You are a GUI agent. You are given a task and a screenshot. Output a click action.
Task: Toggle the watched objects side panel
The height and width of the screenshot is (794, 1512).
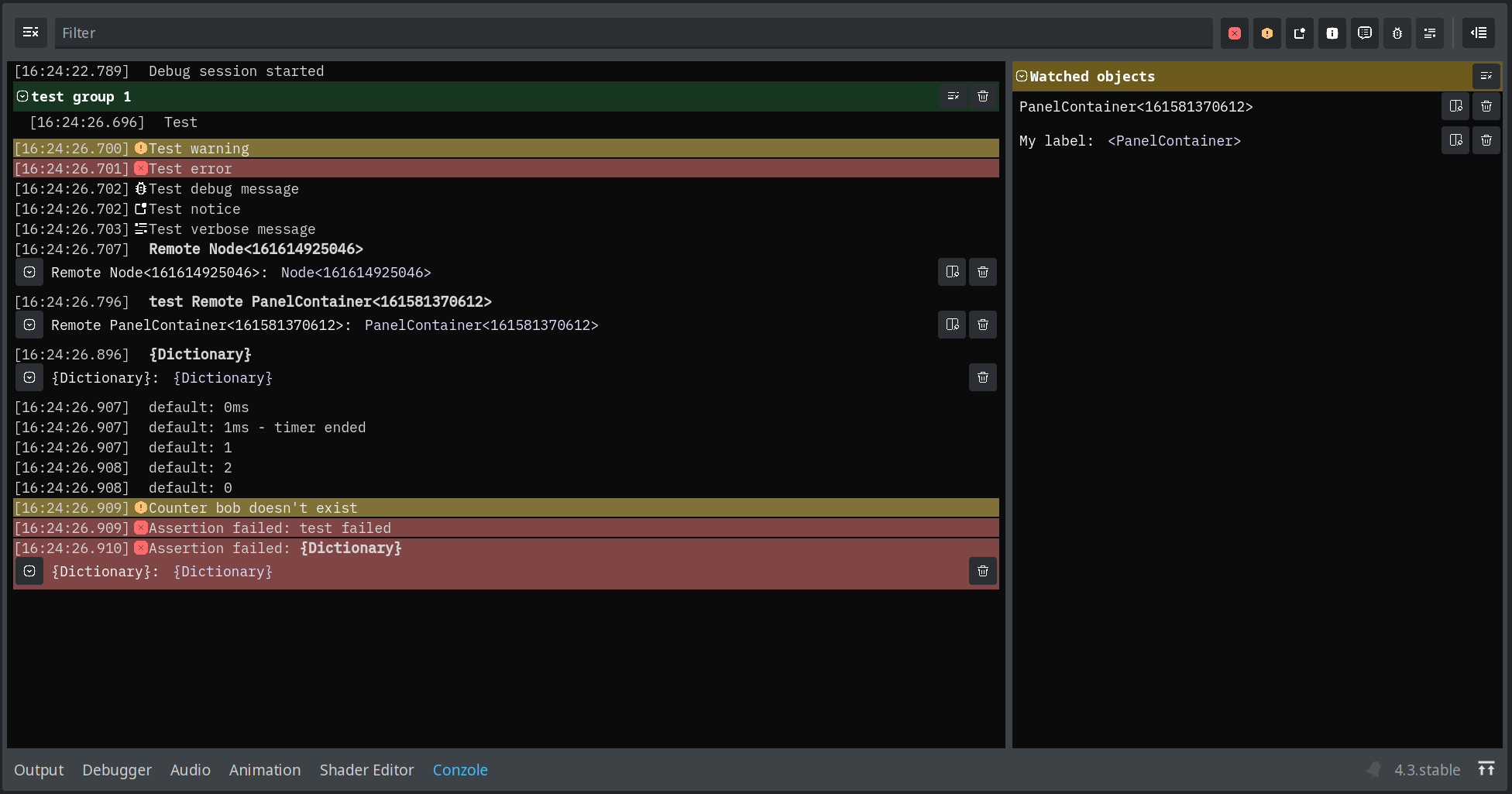[1479, 33]
